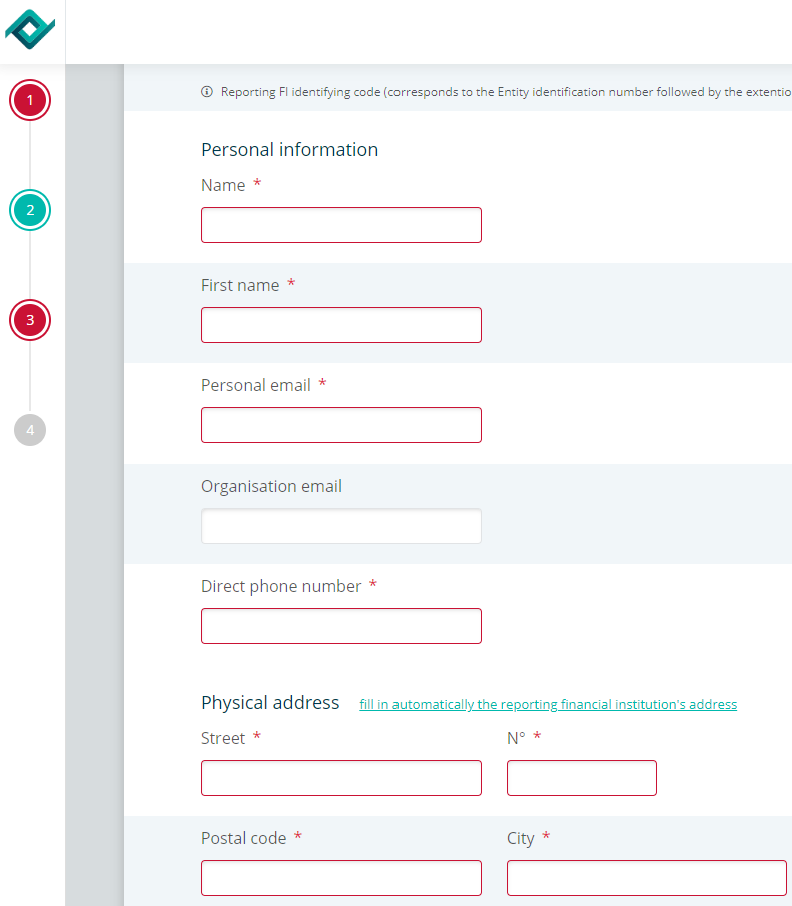Focus the First name input field
This screenshot has height=906, width=792.
coord(341,325)
